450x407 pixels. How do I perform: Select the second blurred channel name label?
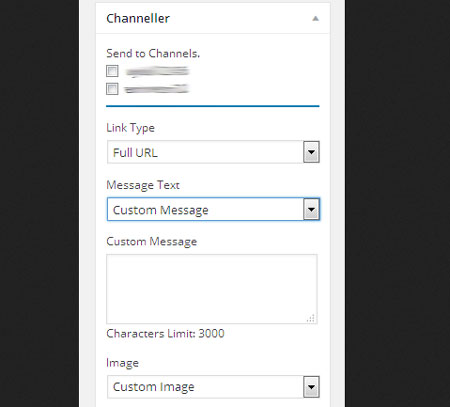point(157,89)
